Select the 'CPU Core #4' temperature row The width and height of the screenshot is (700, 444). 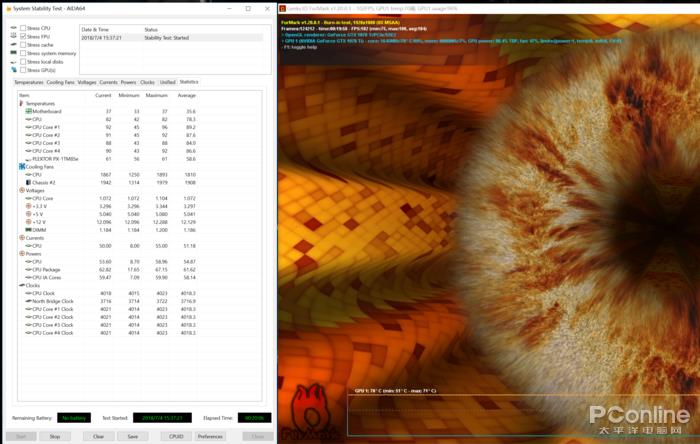[107, 151]
